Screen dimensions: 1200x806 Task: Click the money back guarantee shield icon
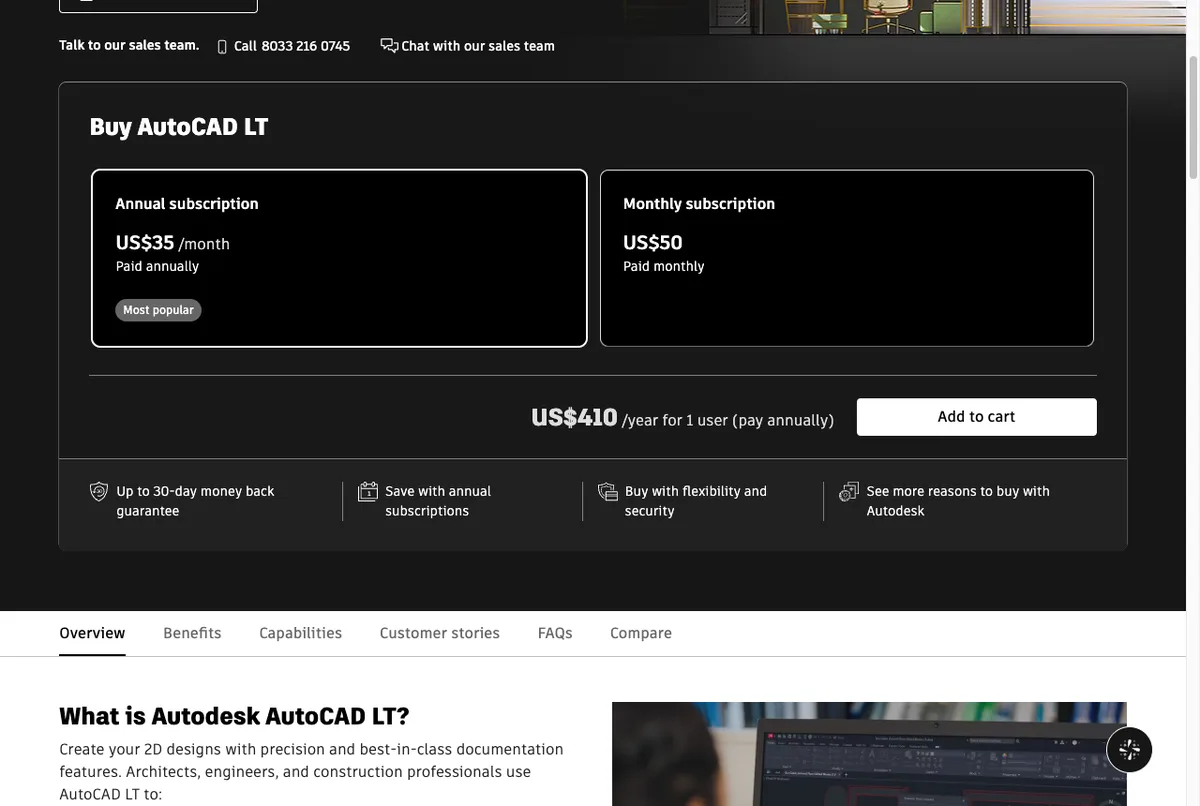(x=99, y=492)
